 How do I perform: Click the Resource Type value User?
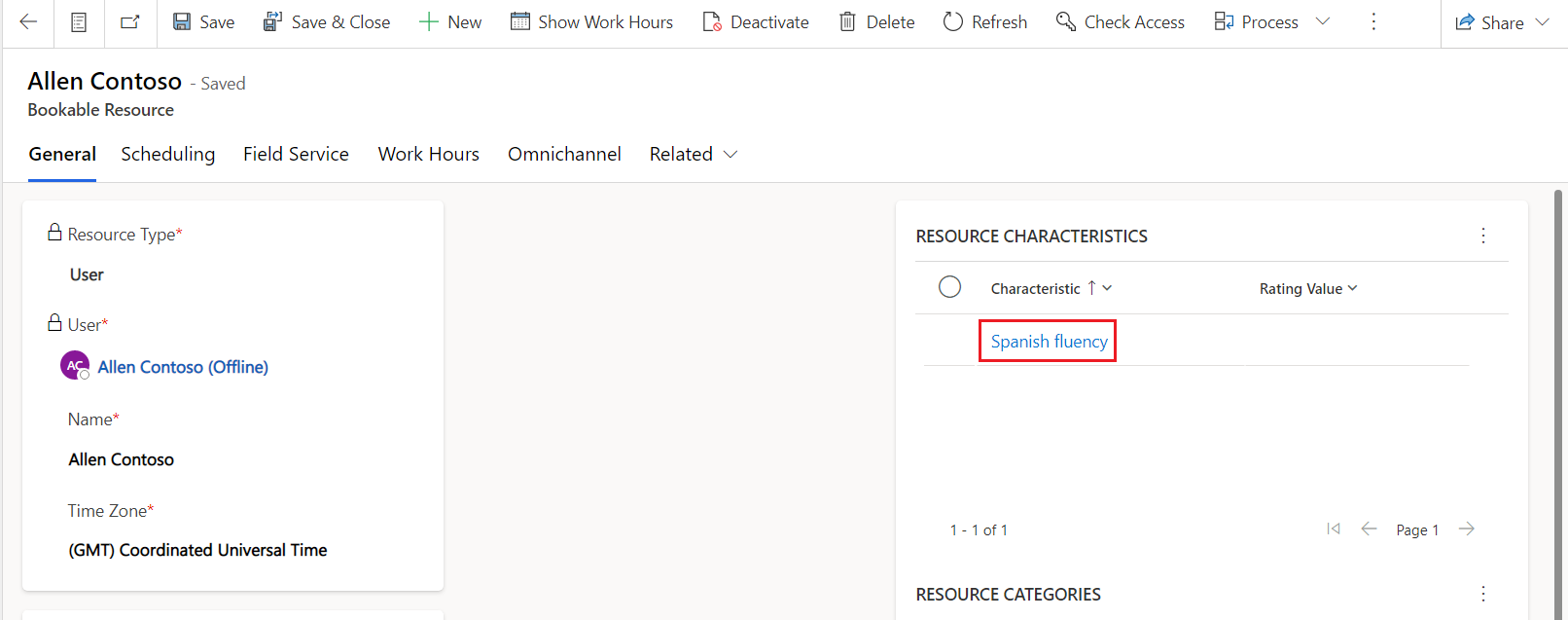87,274
